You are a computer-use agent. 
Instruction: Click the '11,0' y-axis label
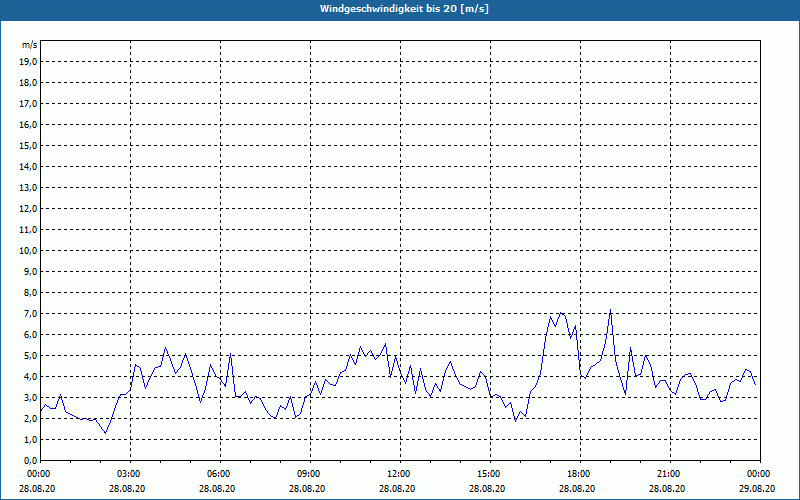[x=29, y=230]
